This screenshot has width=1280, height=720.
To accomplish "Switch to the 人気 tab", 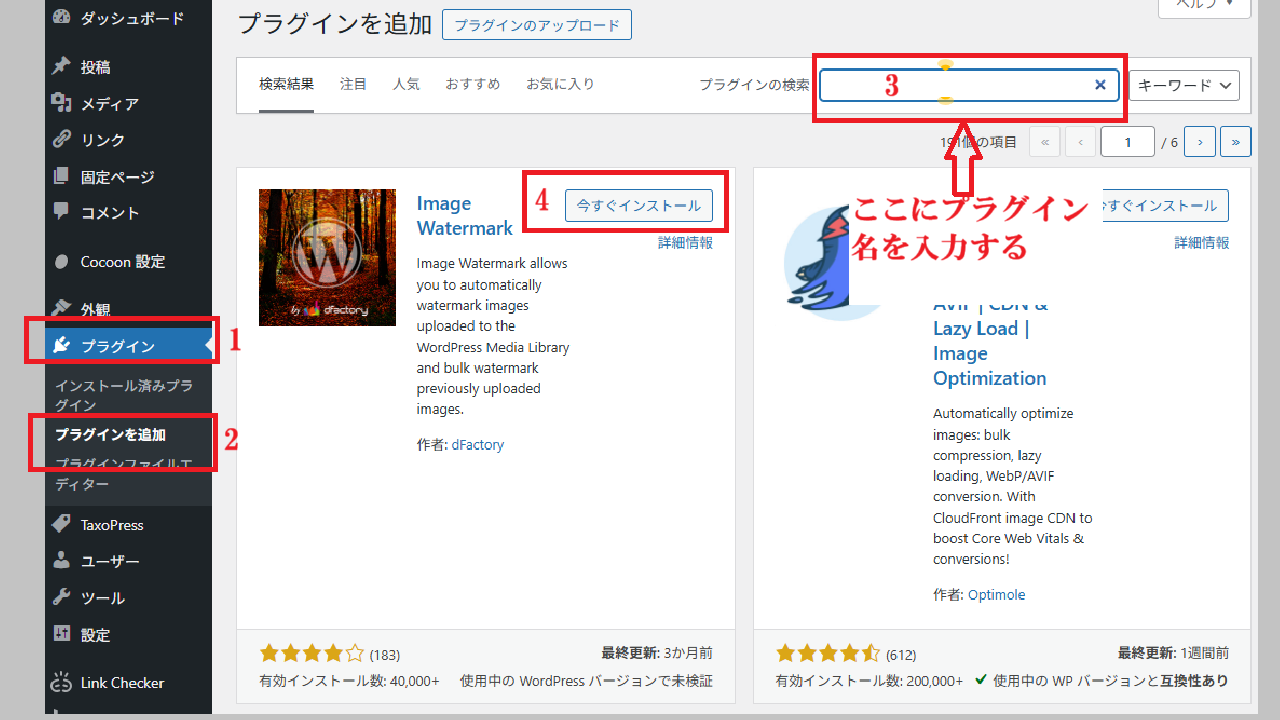I will tap(406, 84).
